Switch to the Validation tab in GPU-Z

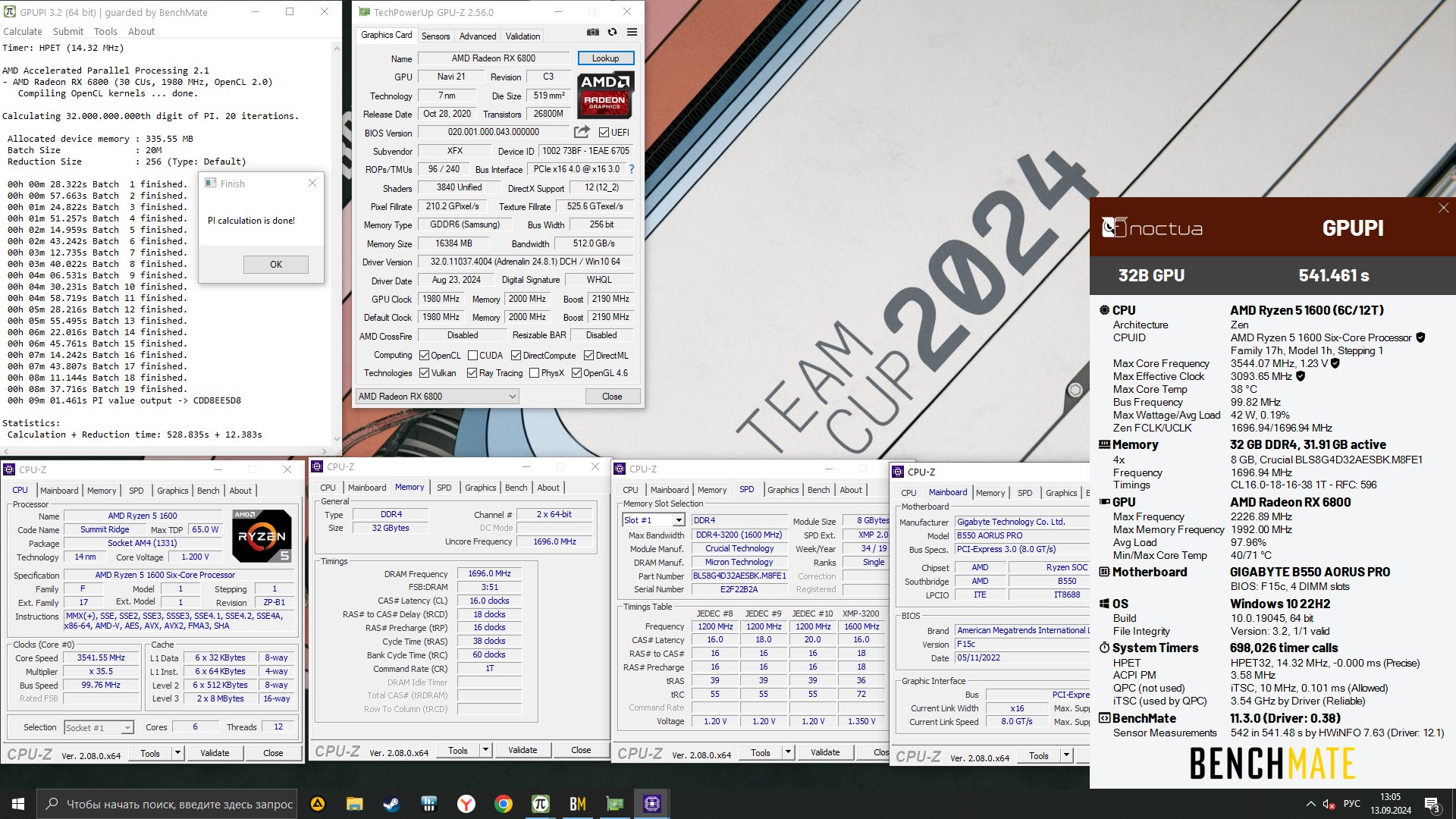click(523, 36)
